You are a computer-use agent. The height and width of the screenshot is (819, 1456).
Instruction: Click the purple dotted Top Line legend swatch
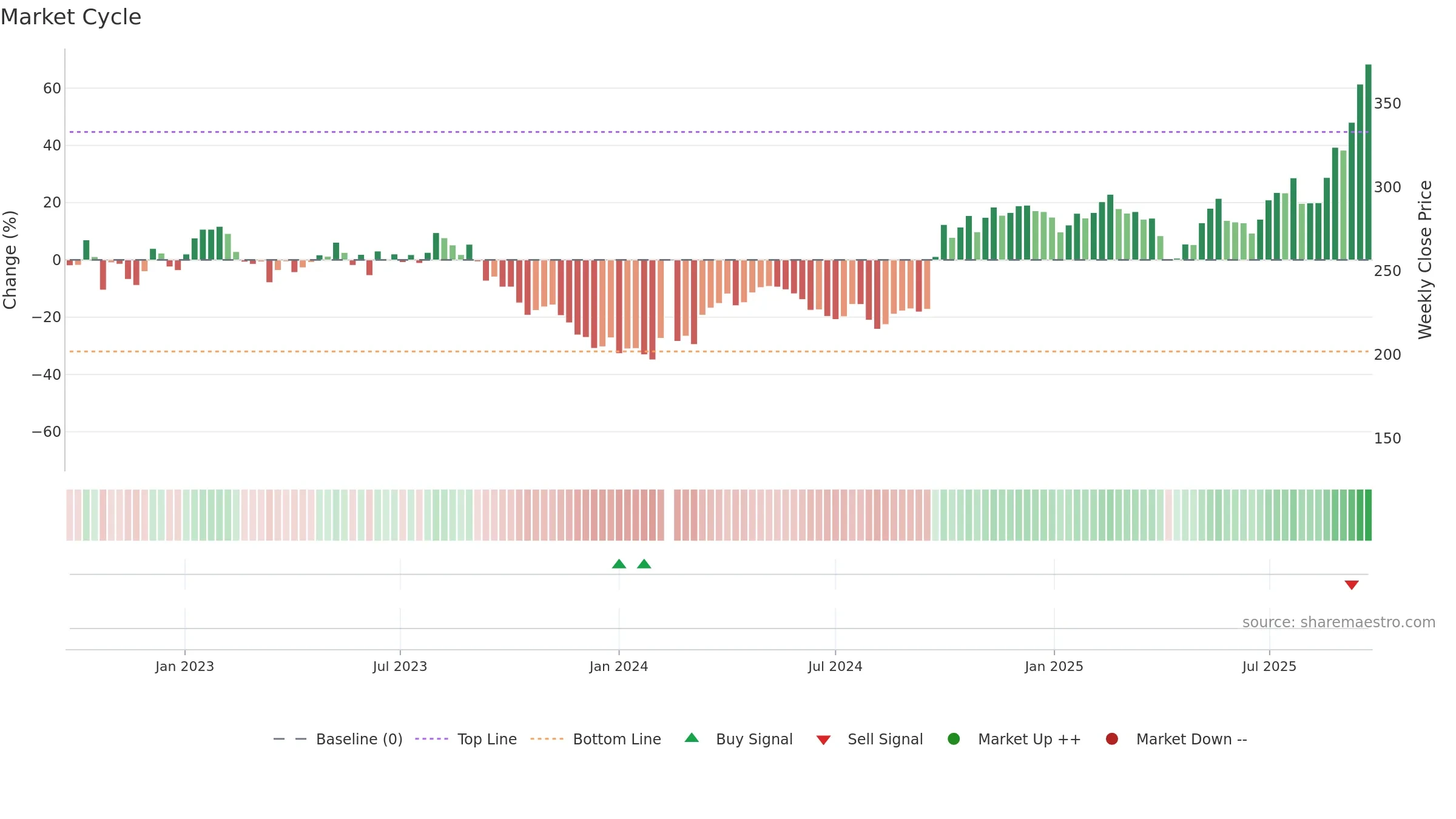(x=431, y=739)
